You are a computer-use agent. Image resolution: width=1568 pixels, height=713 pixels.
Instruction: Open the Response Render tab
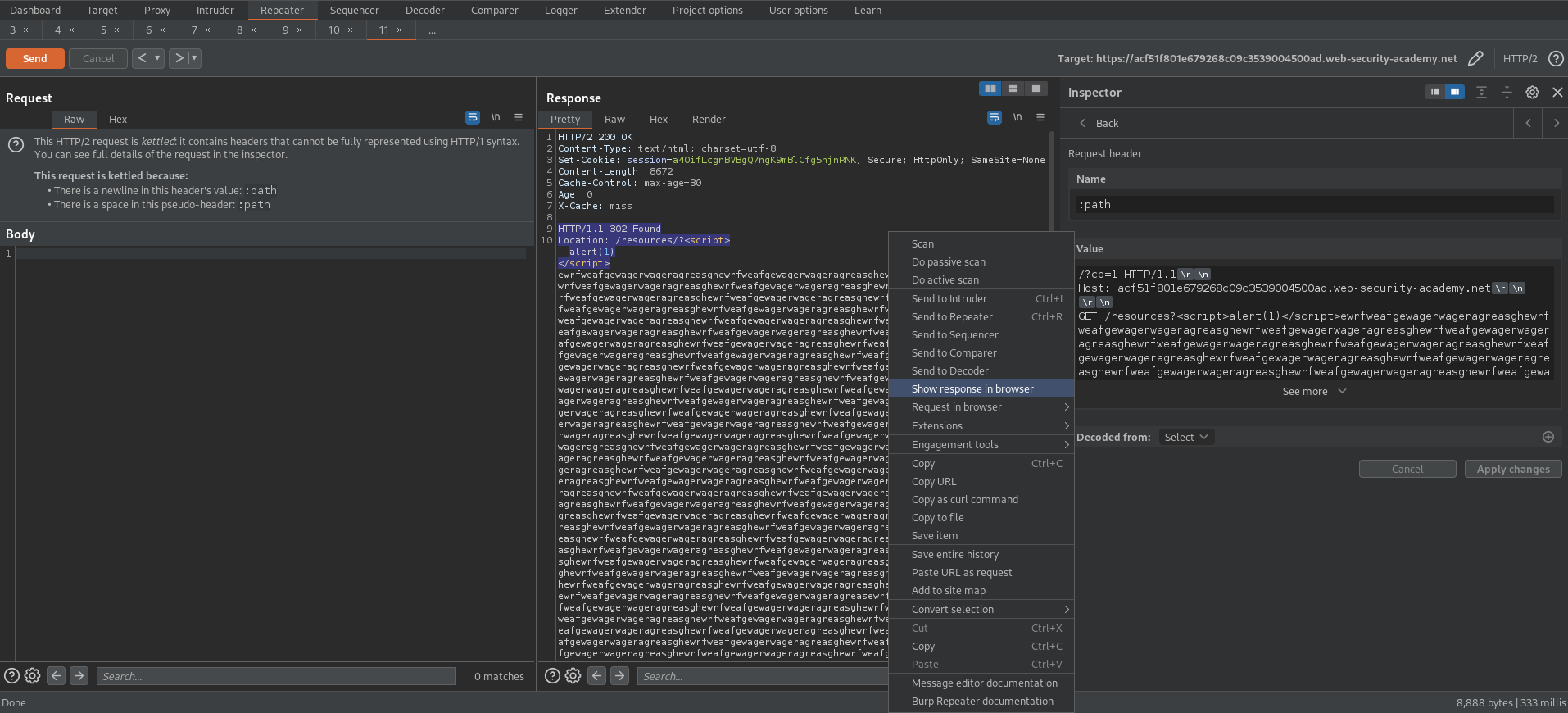(x=709, y=120)
